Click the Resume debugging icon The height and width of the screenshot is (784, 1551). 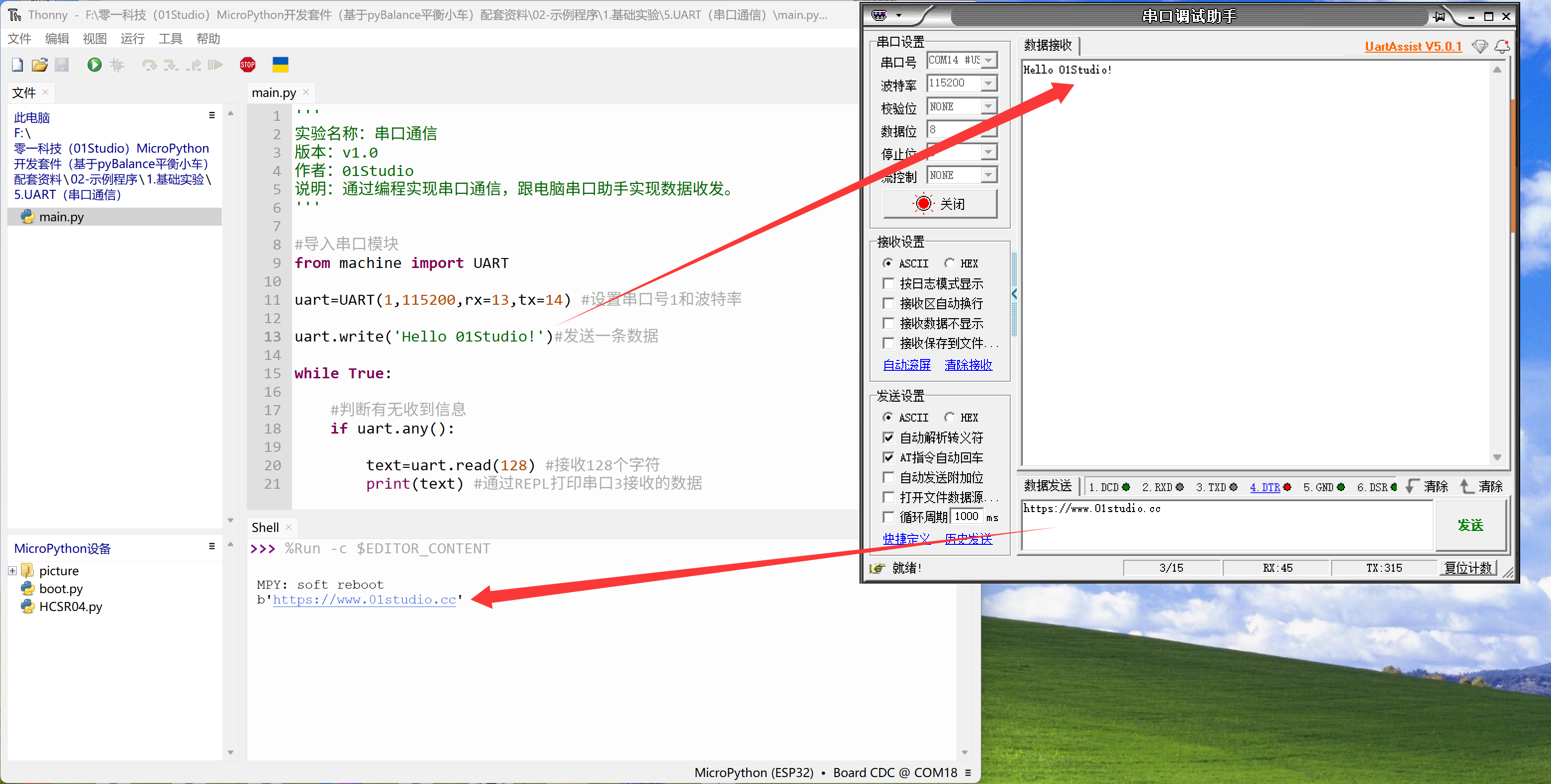pos(215,65)
